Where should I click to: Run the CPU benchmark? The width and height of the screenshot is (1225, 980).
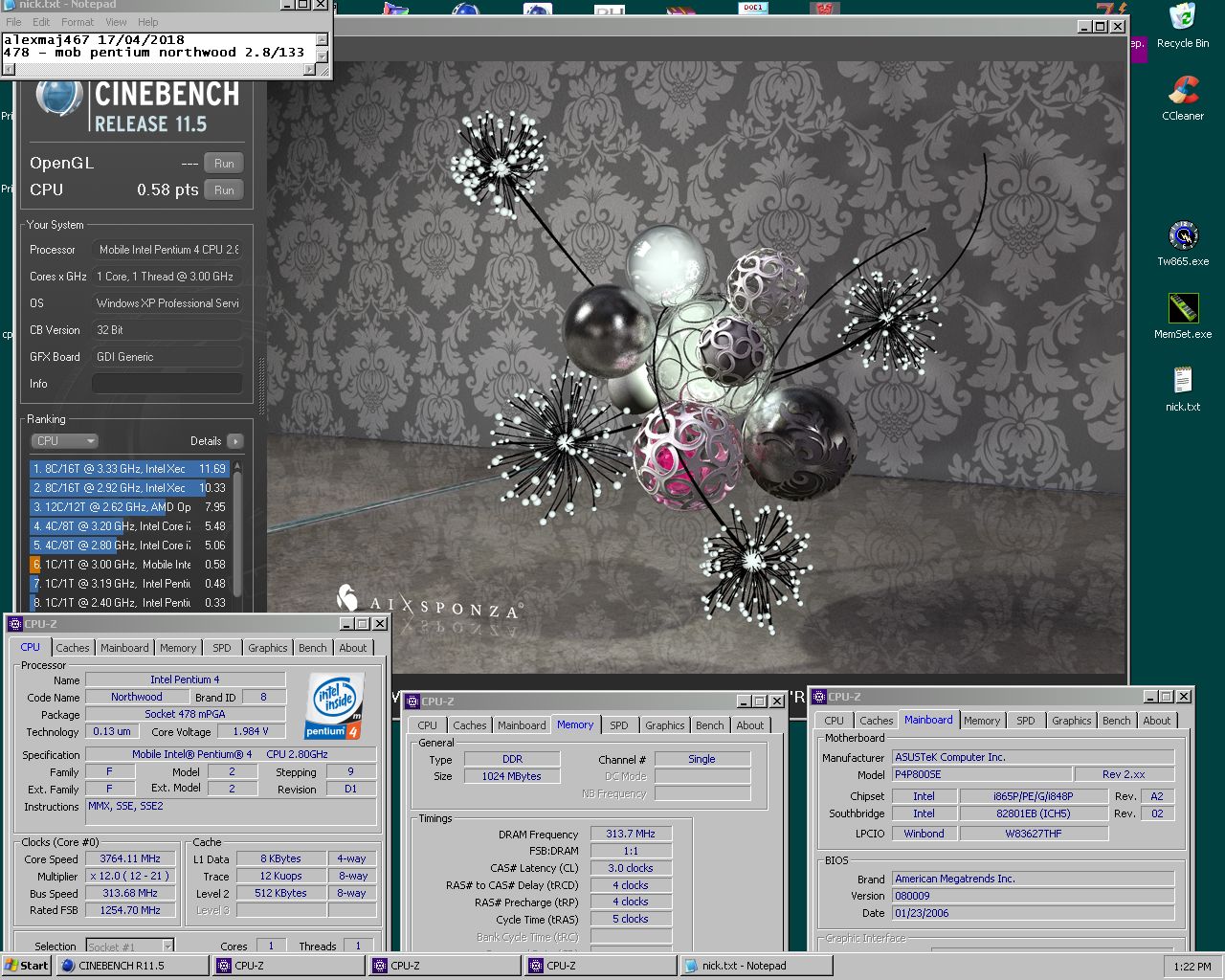tap(224, 190)
